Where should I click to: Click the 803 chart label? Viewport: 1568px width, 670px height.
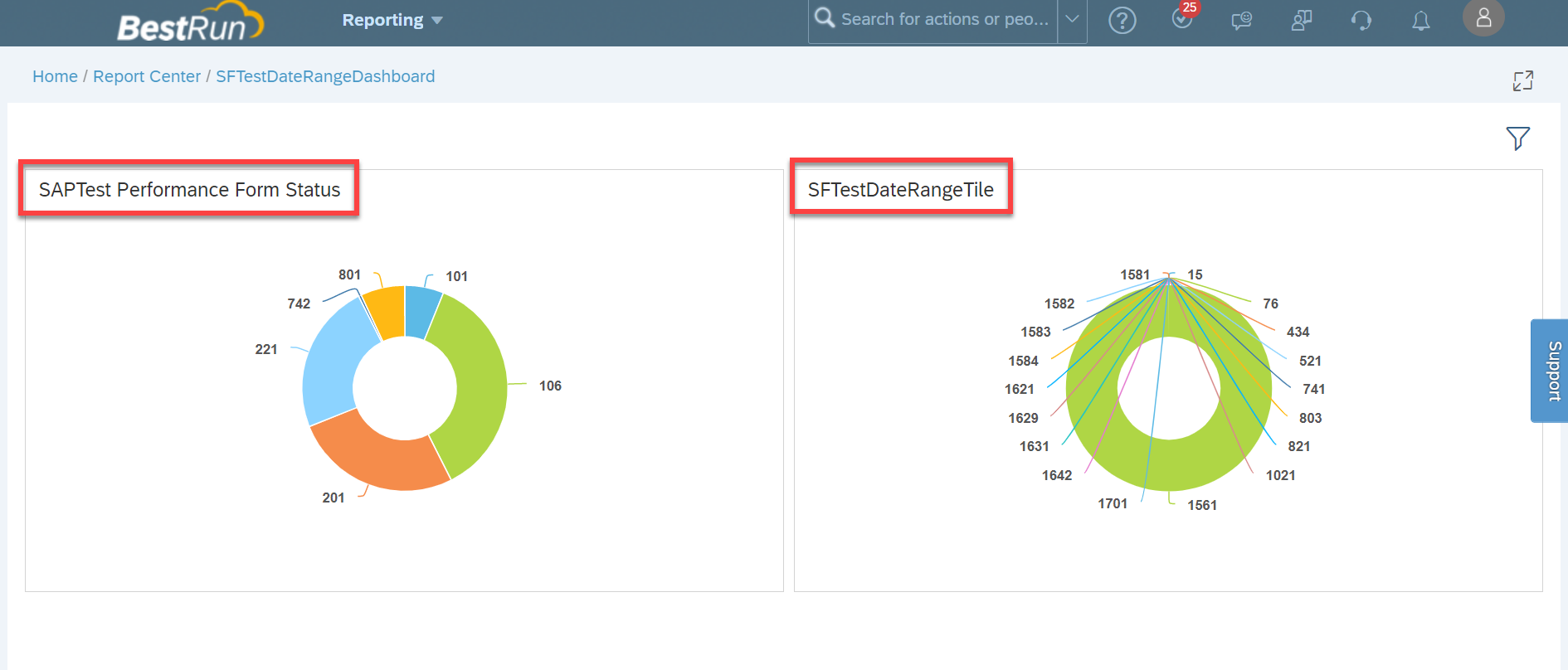[1310, 418]
